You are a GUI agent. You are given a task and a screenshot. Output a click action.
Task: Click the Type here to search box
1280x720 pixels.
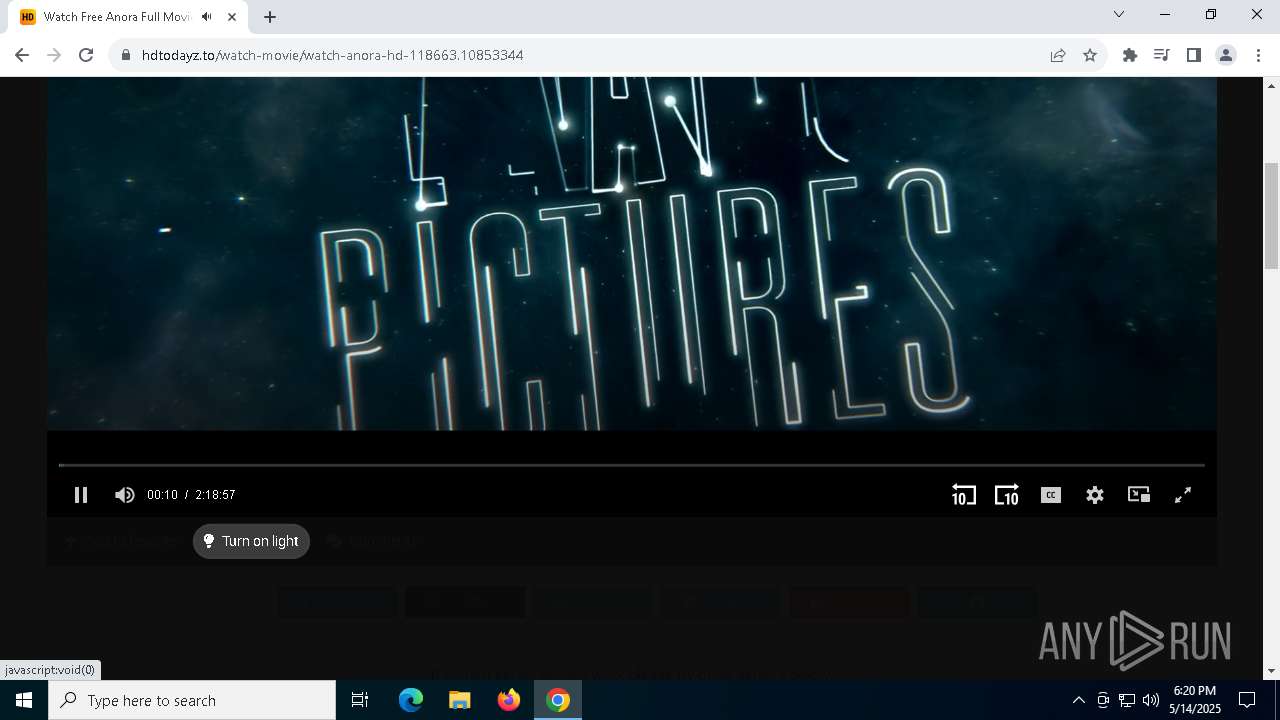[192, 700]
